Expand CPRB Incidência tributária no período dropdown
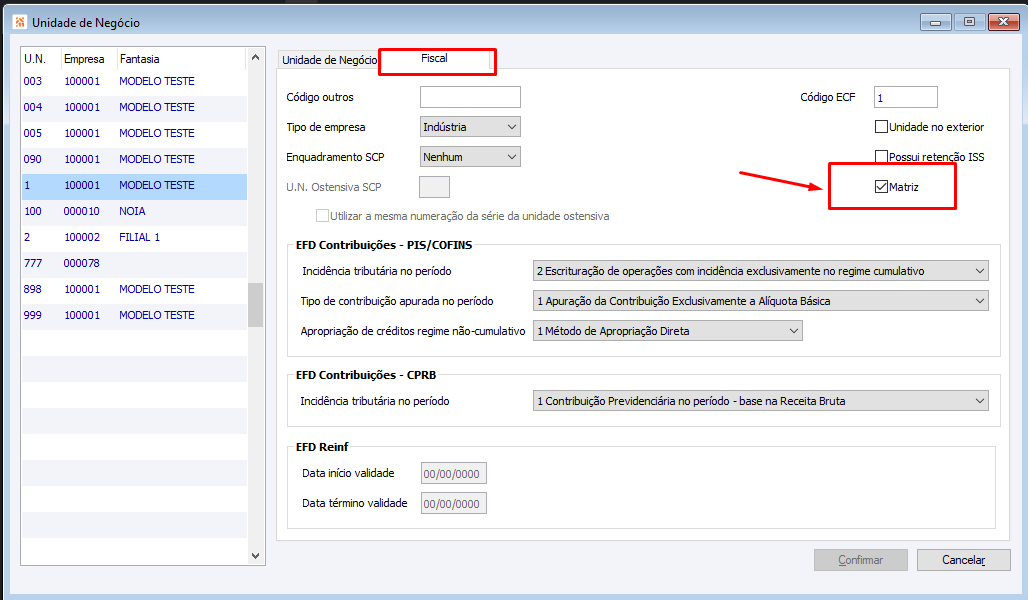Image resolution: width=1028 pixels, height=600 pixels. [761, 401]
